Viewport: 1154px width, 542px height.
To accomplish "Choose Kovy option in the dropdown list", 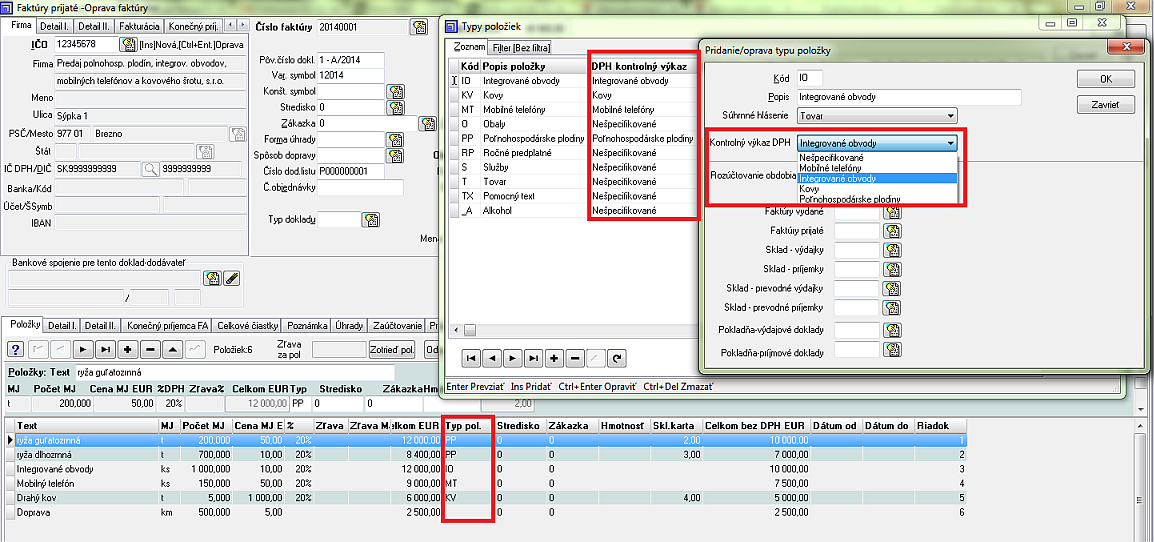I will (x=811, y=188).
